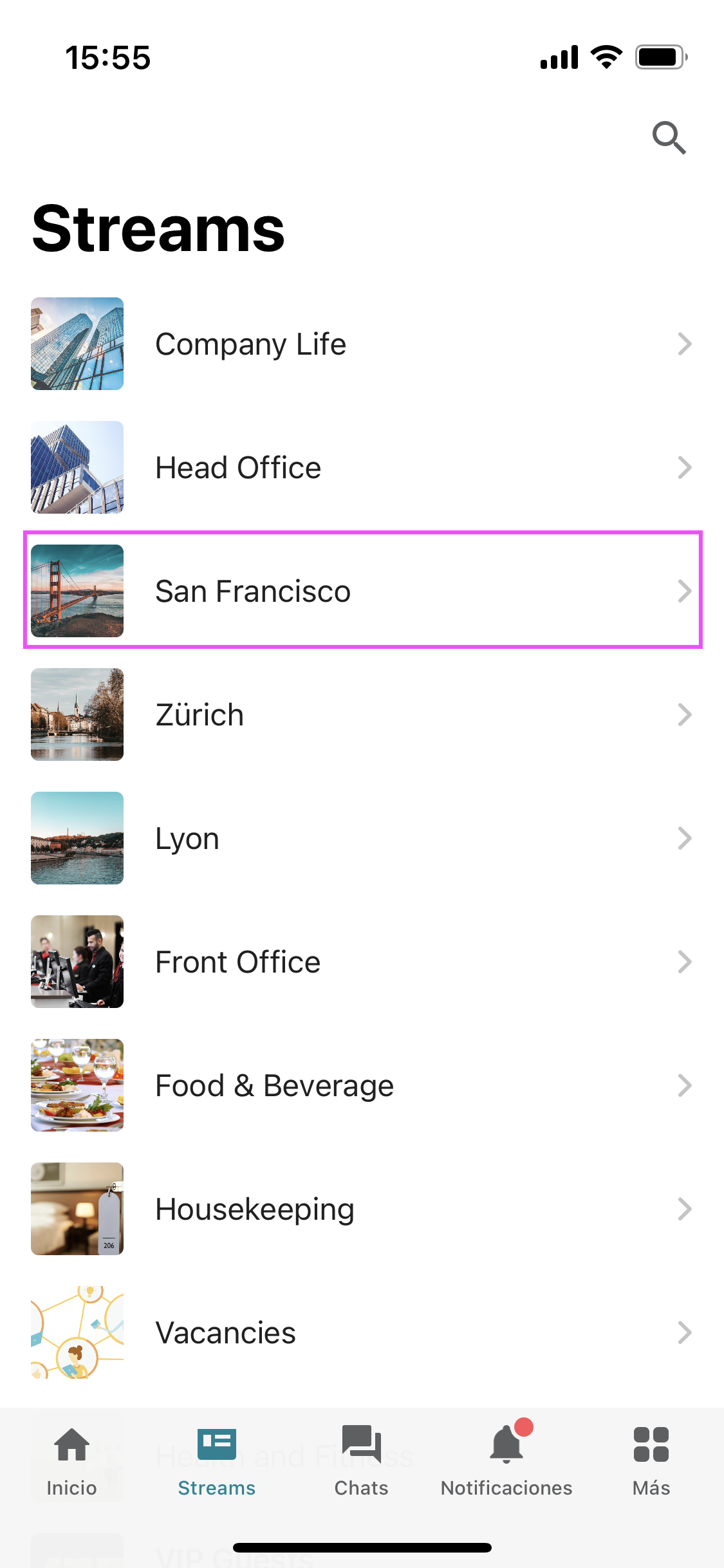Tap the search magnifier icon
724x1568 pixels.
669,137
